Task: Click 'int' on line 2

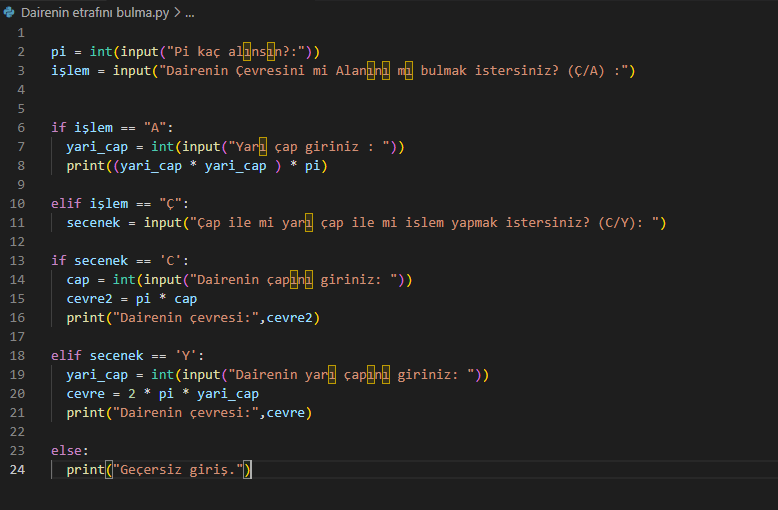Action: tap(101, 52)
